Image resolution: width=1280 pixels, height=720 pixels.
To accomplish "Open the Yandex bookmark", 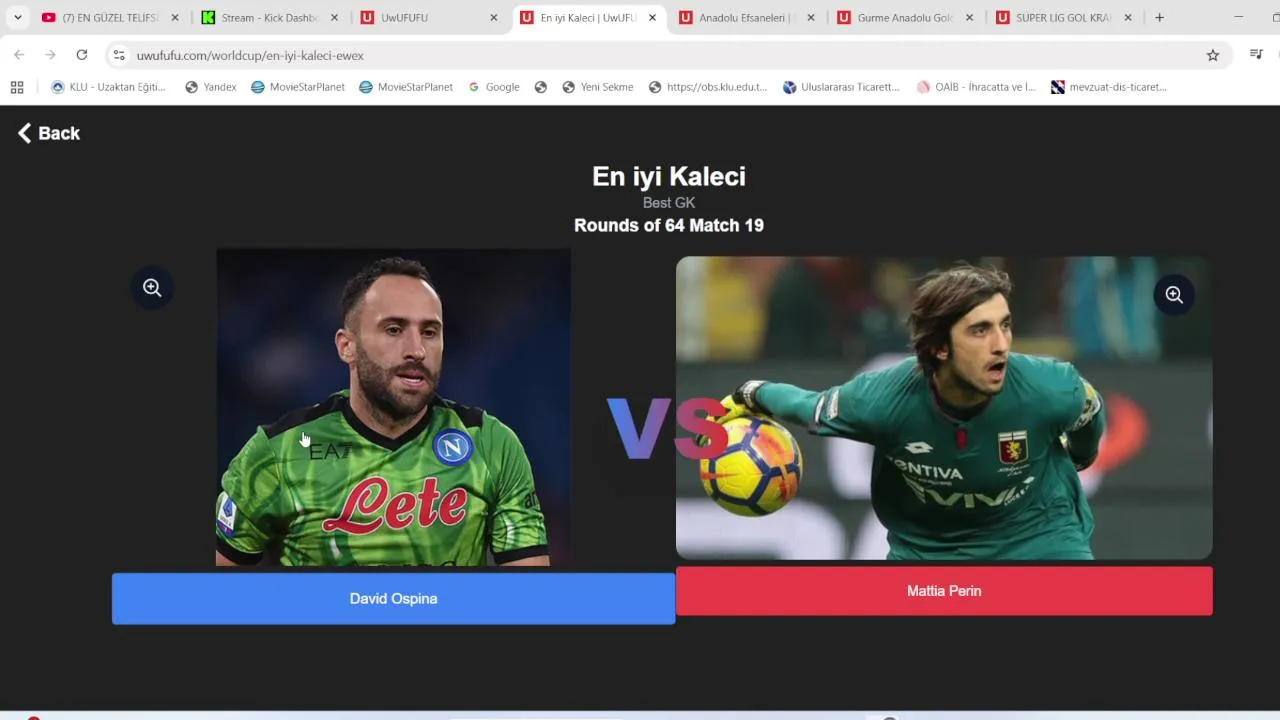I will [x=211, y=87].
